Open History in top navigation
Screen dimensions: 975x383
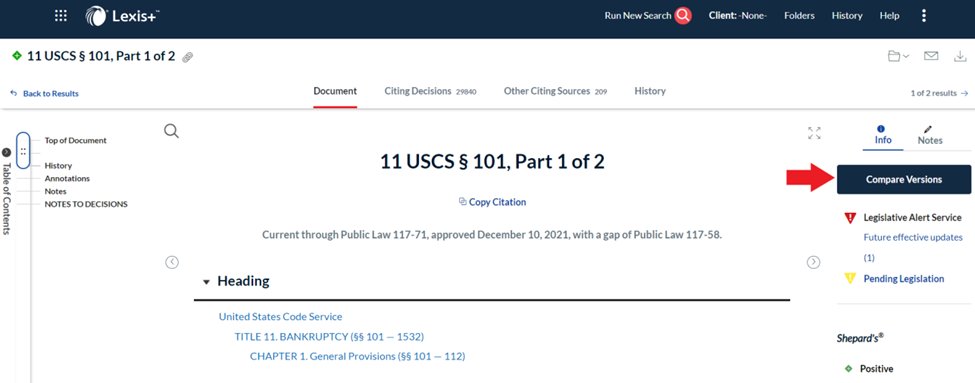847,16
